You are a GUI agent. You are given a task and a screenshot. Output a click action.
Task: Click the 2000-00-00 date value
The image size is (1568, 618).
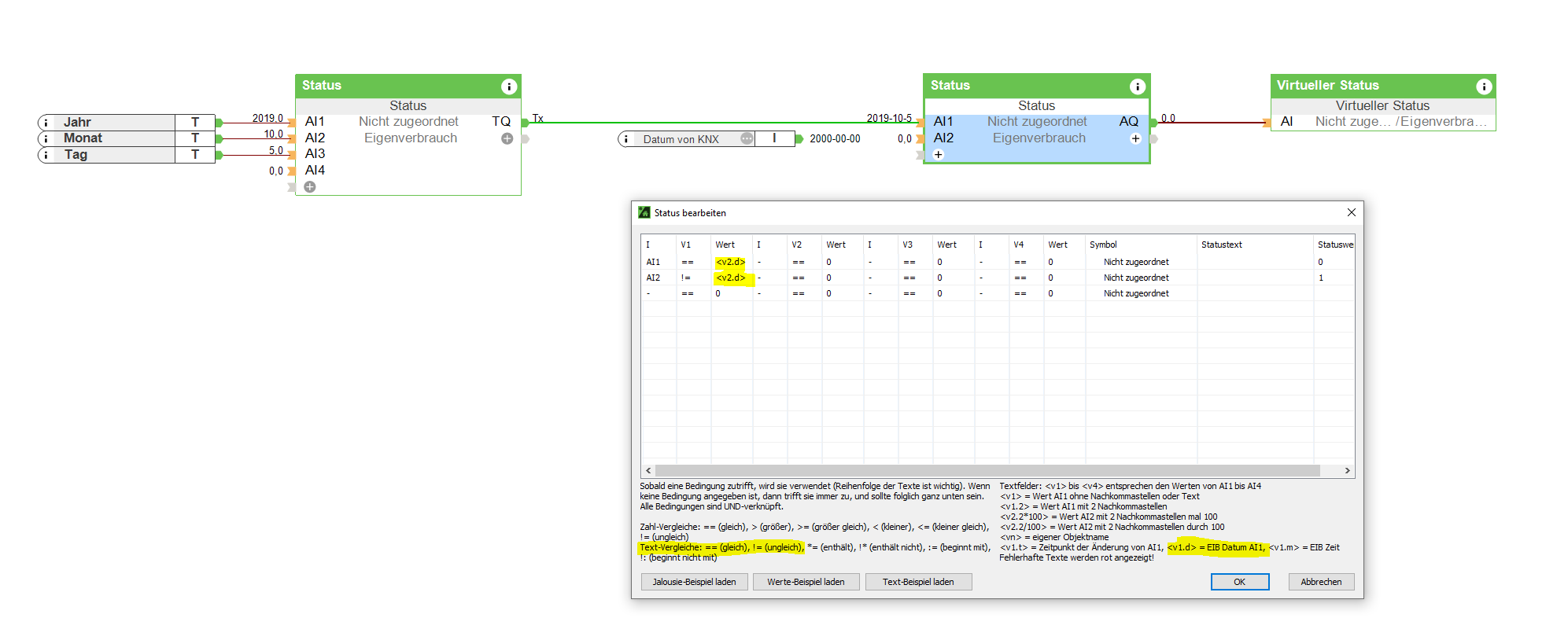pyautogui.click(x=835, y=139)
